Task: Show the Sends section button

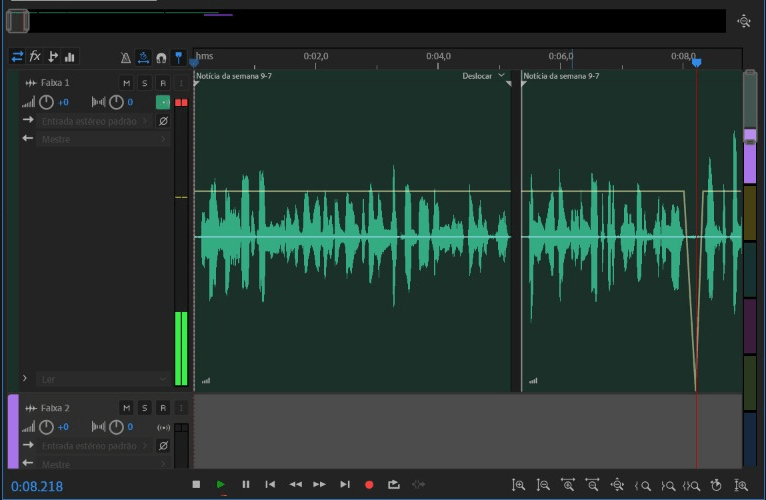Action: [52, 57]
